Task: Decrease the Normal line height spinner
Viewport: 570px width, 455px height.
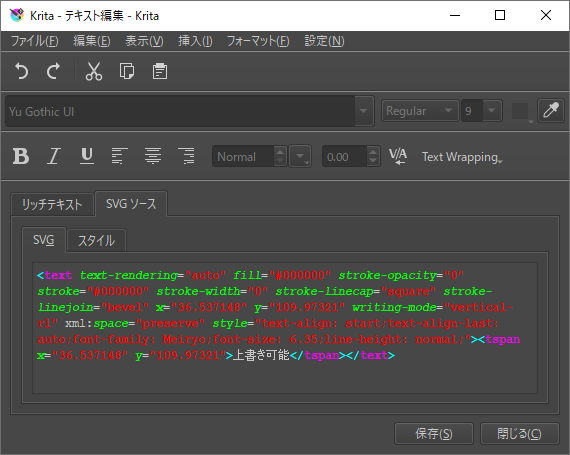Action: (x=280, y=162)
